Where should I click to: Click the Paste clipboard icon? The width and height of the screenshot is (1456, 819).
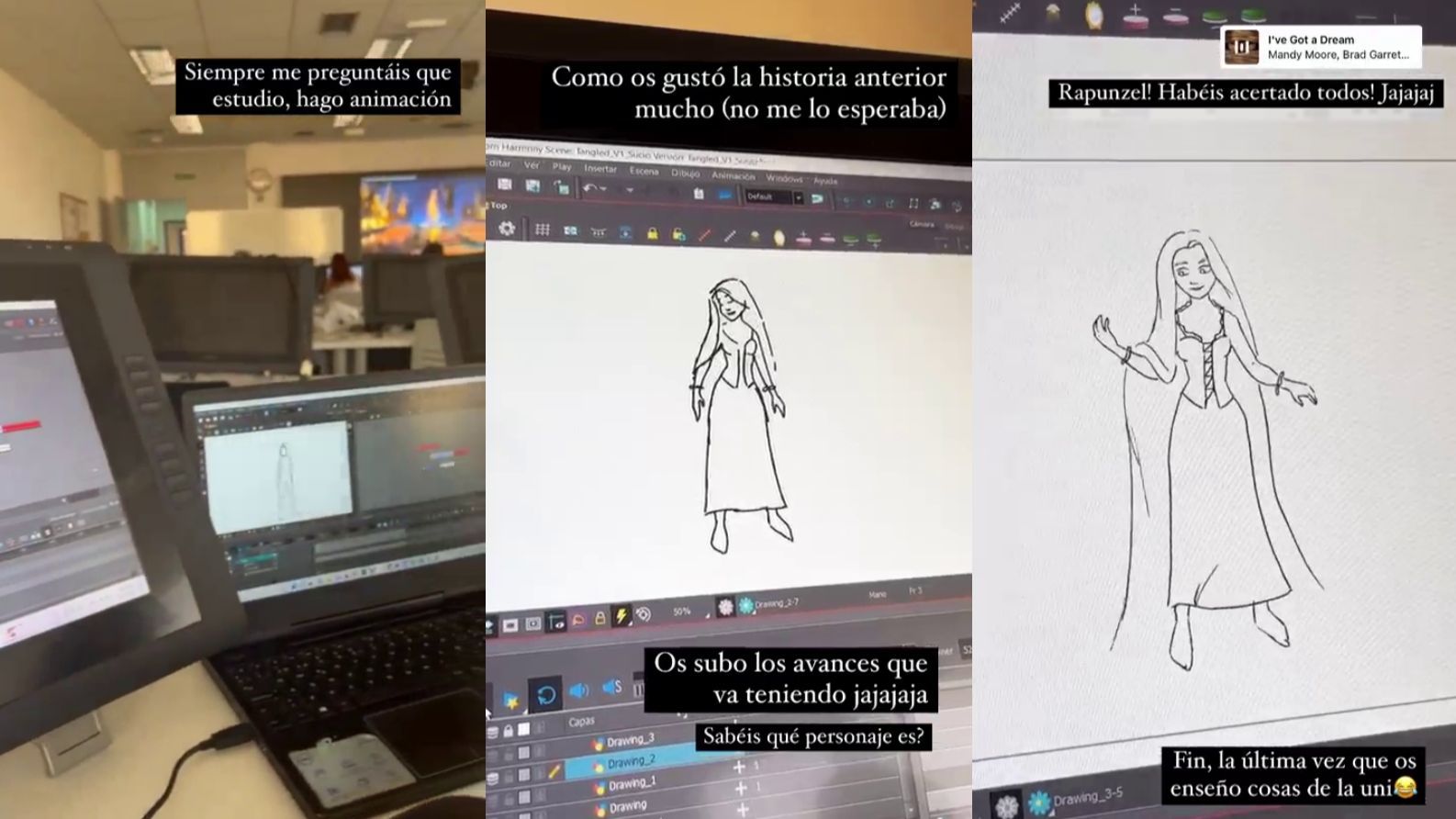699,194
